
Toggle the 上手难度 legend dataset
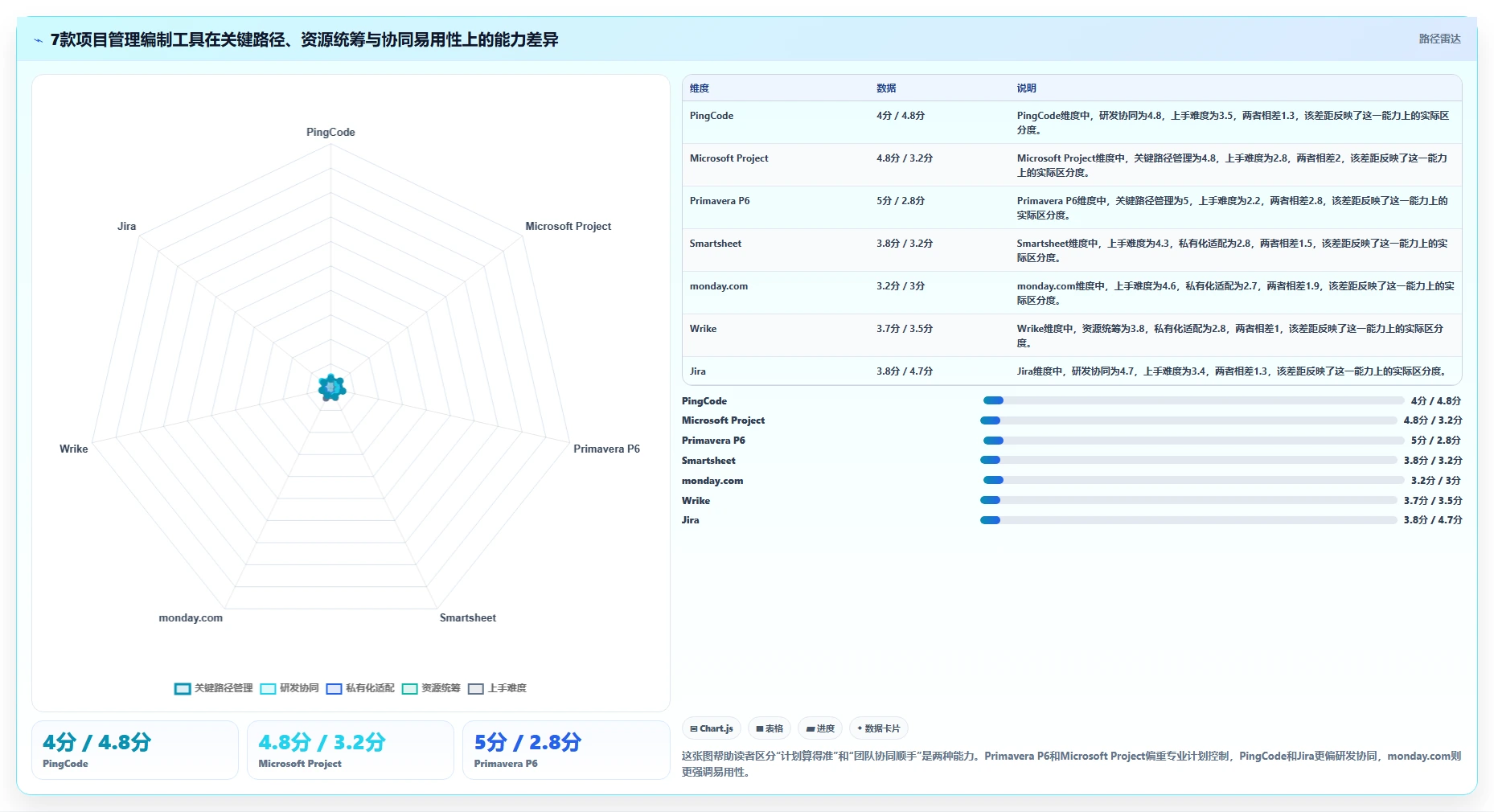tap(497, 688)
